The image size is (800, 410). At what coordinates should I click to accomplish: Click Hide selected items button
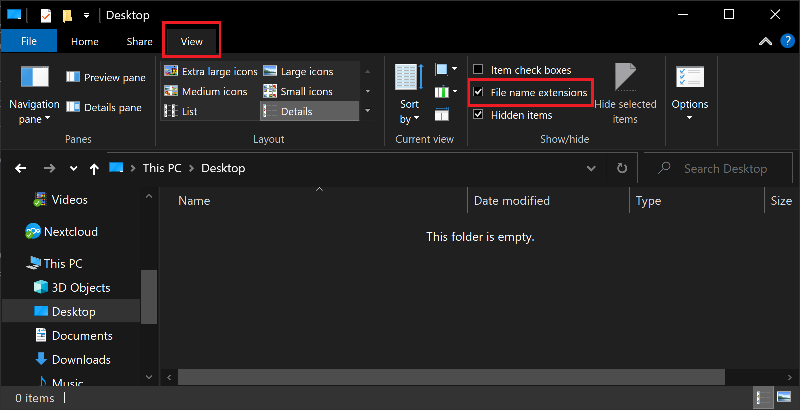[x=625, y=94]
